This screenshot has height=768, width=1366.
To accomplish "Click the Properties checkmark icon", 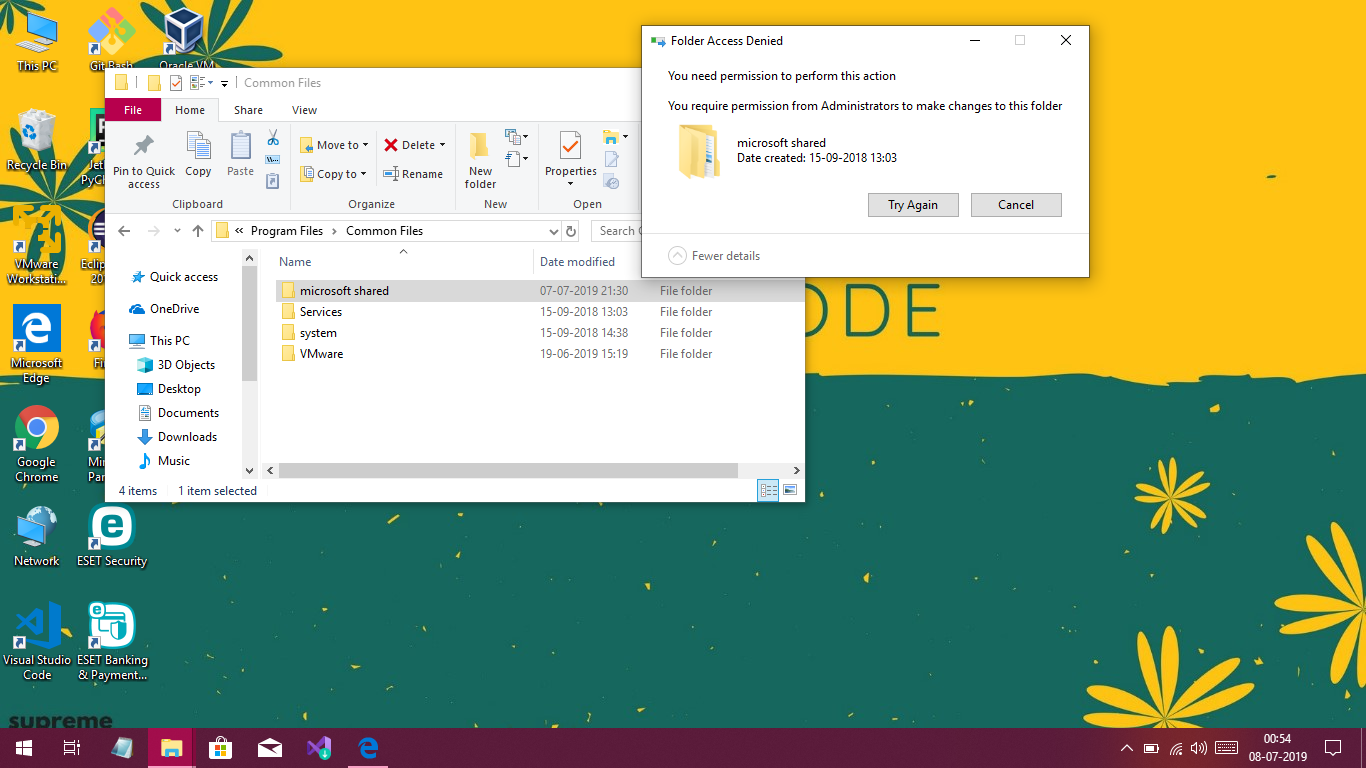I will [x=570, y=147].
